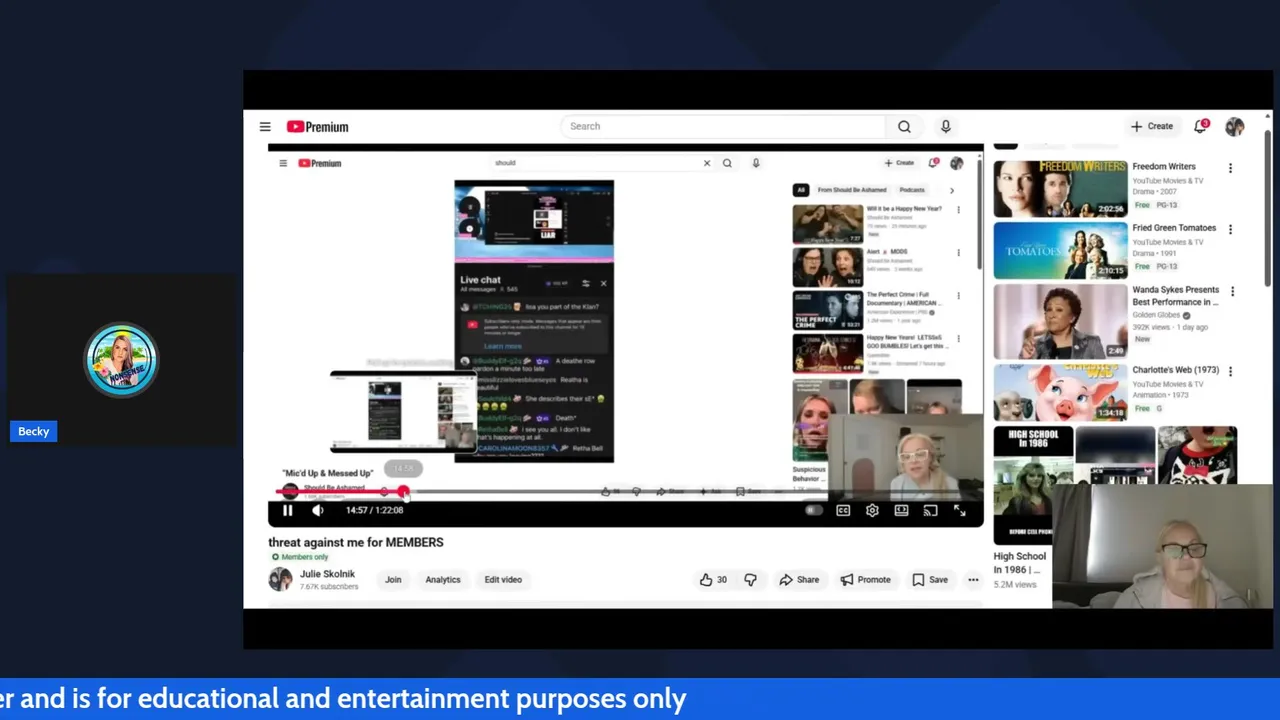Expand chips with right chevron arrow

(x=952, y=190)
